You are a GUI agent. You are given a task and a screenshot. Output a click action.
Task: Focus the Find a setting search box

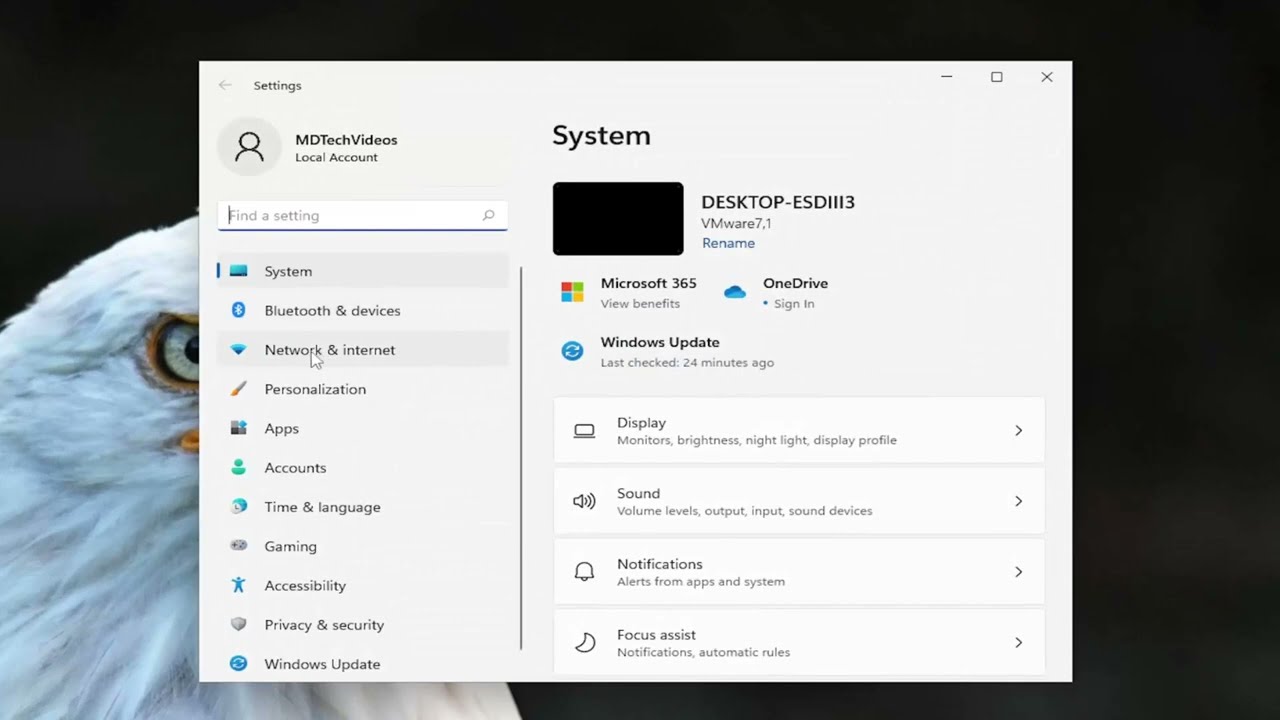pyautogui.click(x=362, y=215)
